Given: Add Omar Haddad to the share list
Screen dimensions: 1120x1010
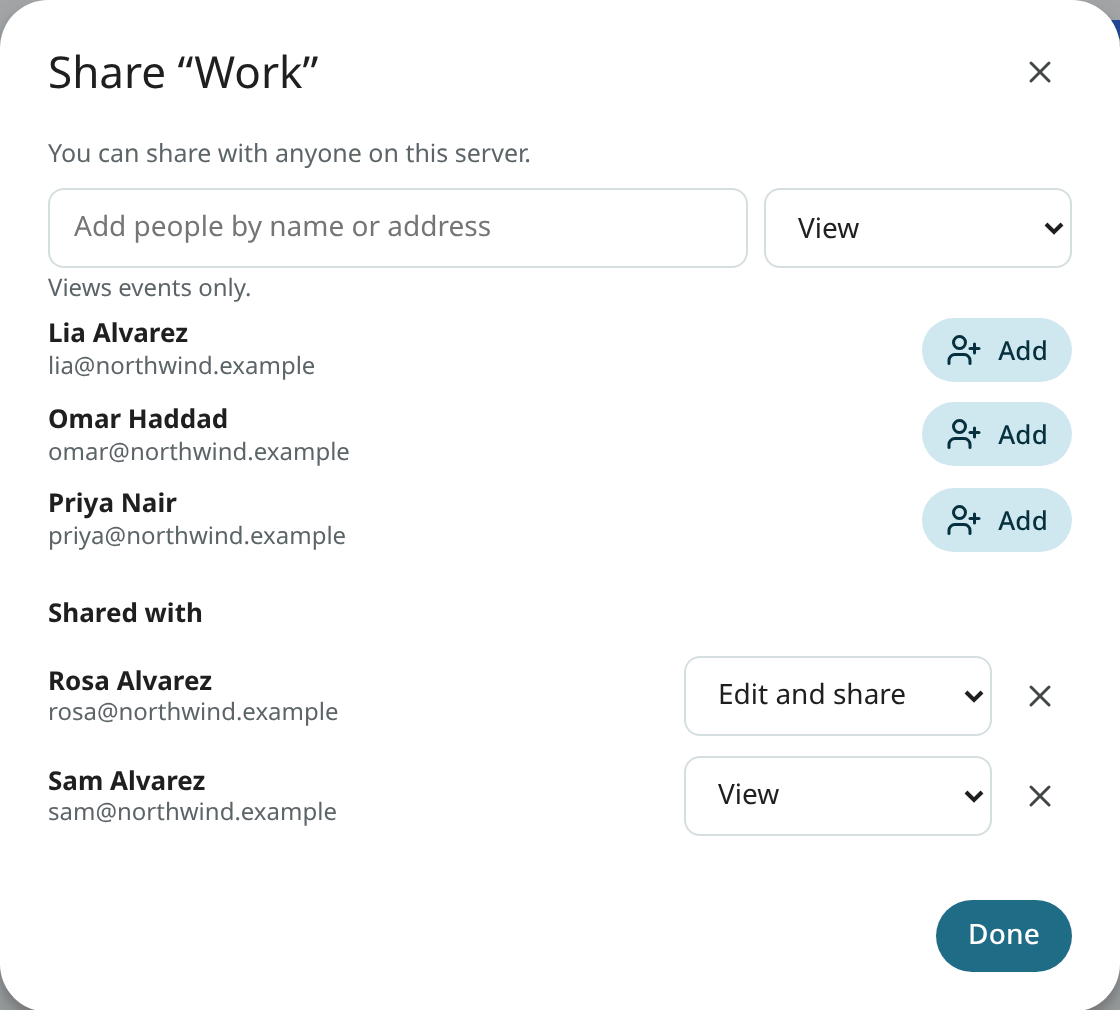Looking at the screenshot, I should (996, 434).
